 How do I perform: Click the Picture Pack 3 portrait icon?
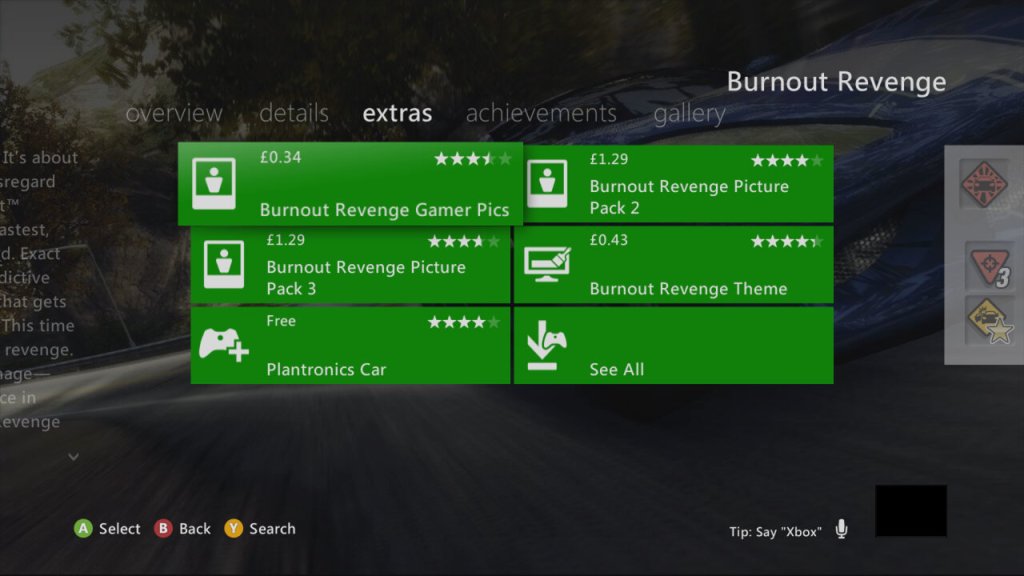[224, 264]
